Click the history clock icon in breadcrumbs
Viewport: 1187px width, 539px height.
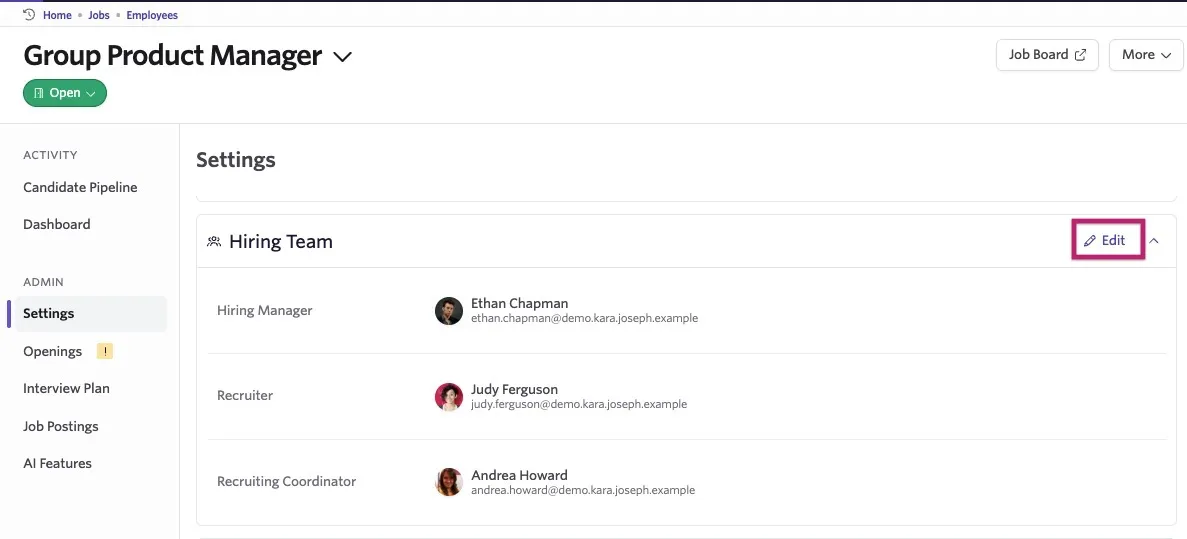click(x=30, y=14)
